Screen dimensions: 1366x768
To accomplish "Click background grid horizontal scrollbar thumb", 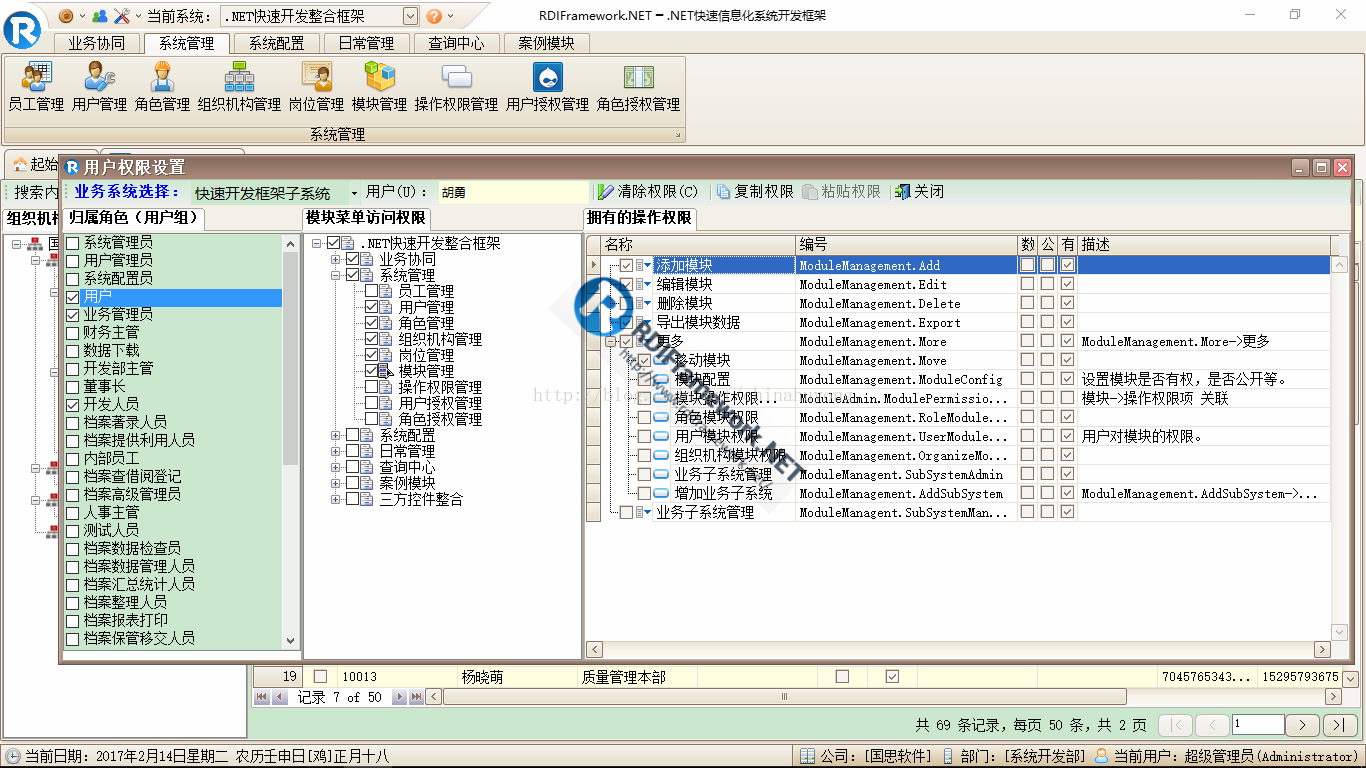I will point(783,697).
